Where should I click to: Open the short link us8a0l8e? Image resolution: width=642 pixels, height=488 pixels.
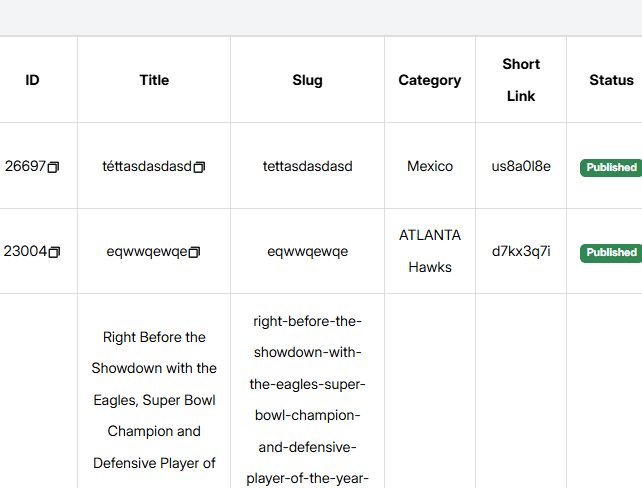coord(521,166)
